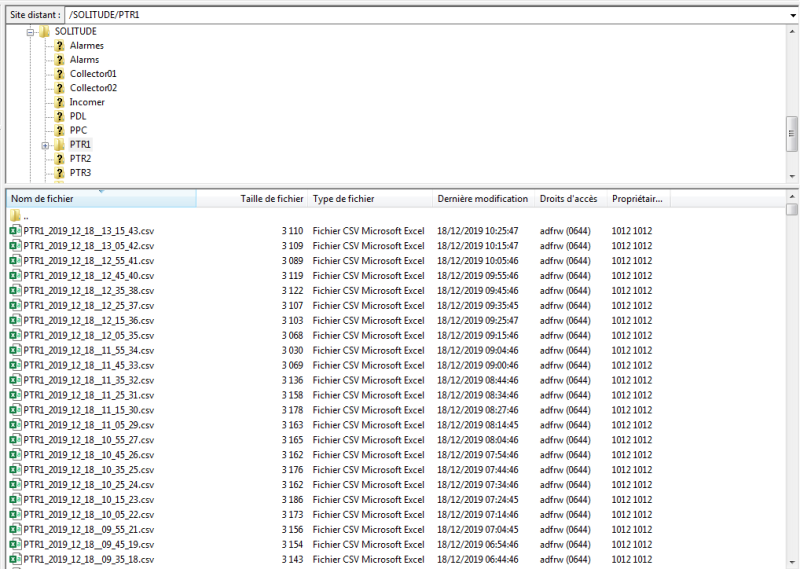Click the Excel icon of PTR1_2019_12_18__11_55_34.csv
800x569 pixels.
tap(15, 351)
